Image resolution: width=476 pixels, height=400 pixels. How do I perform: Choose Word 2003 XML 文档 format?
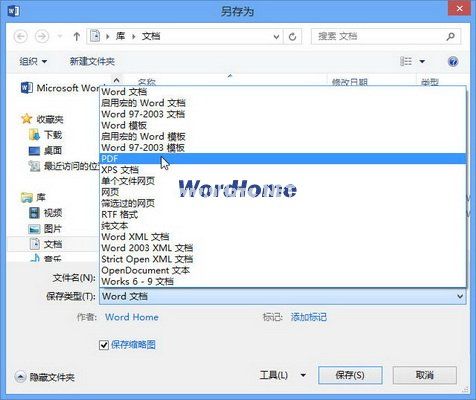pyautogui.click(x=283, y=248)
